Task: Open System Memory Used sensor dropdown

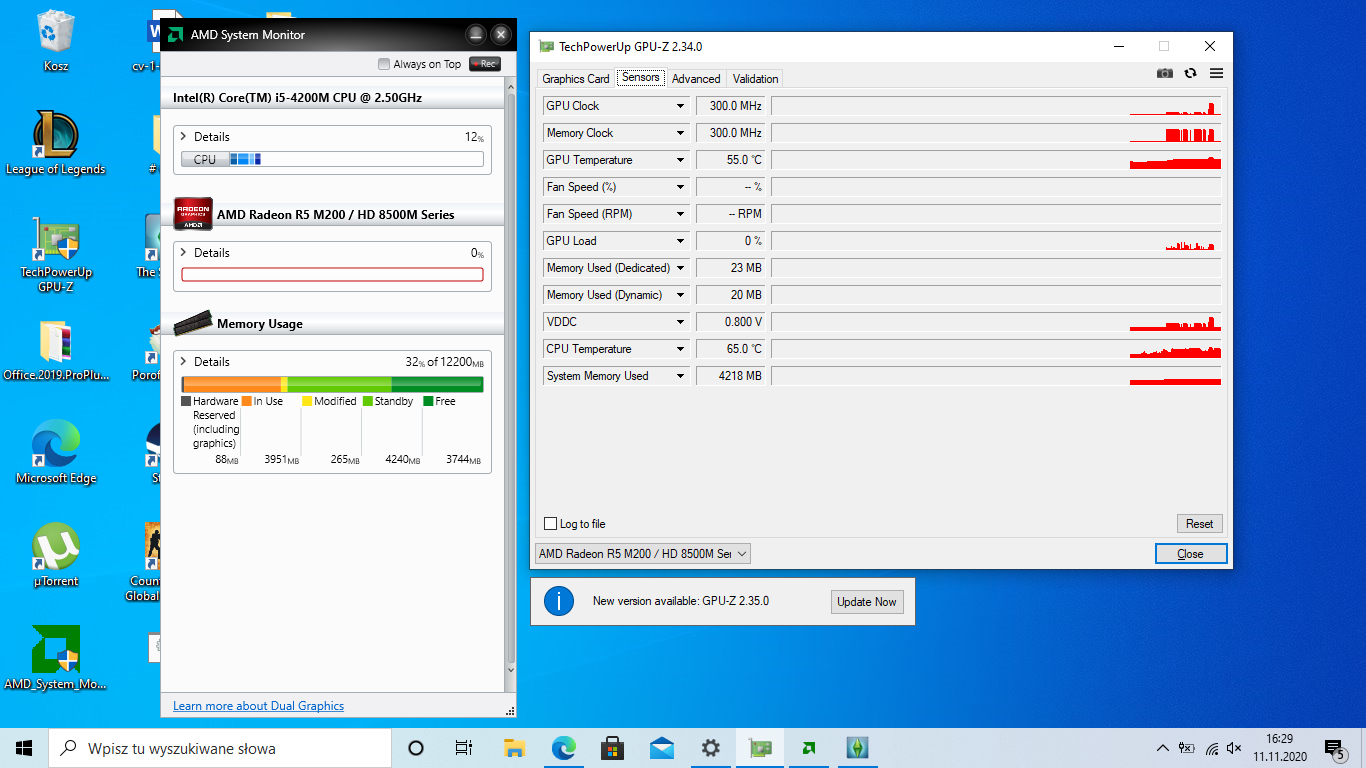Action: [x=680, y=376]
